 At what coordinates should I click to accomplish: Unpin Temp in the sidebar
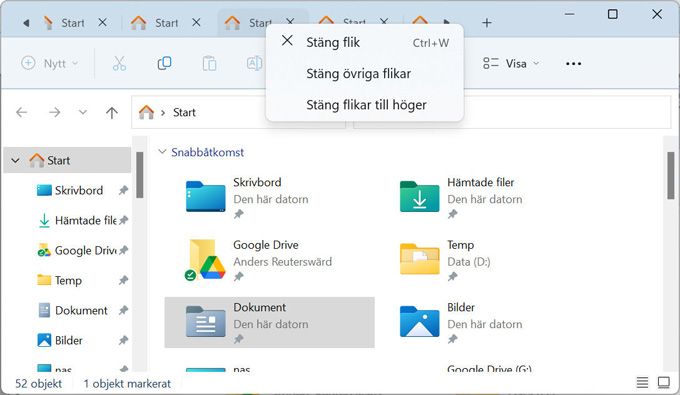pos(124,280)
